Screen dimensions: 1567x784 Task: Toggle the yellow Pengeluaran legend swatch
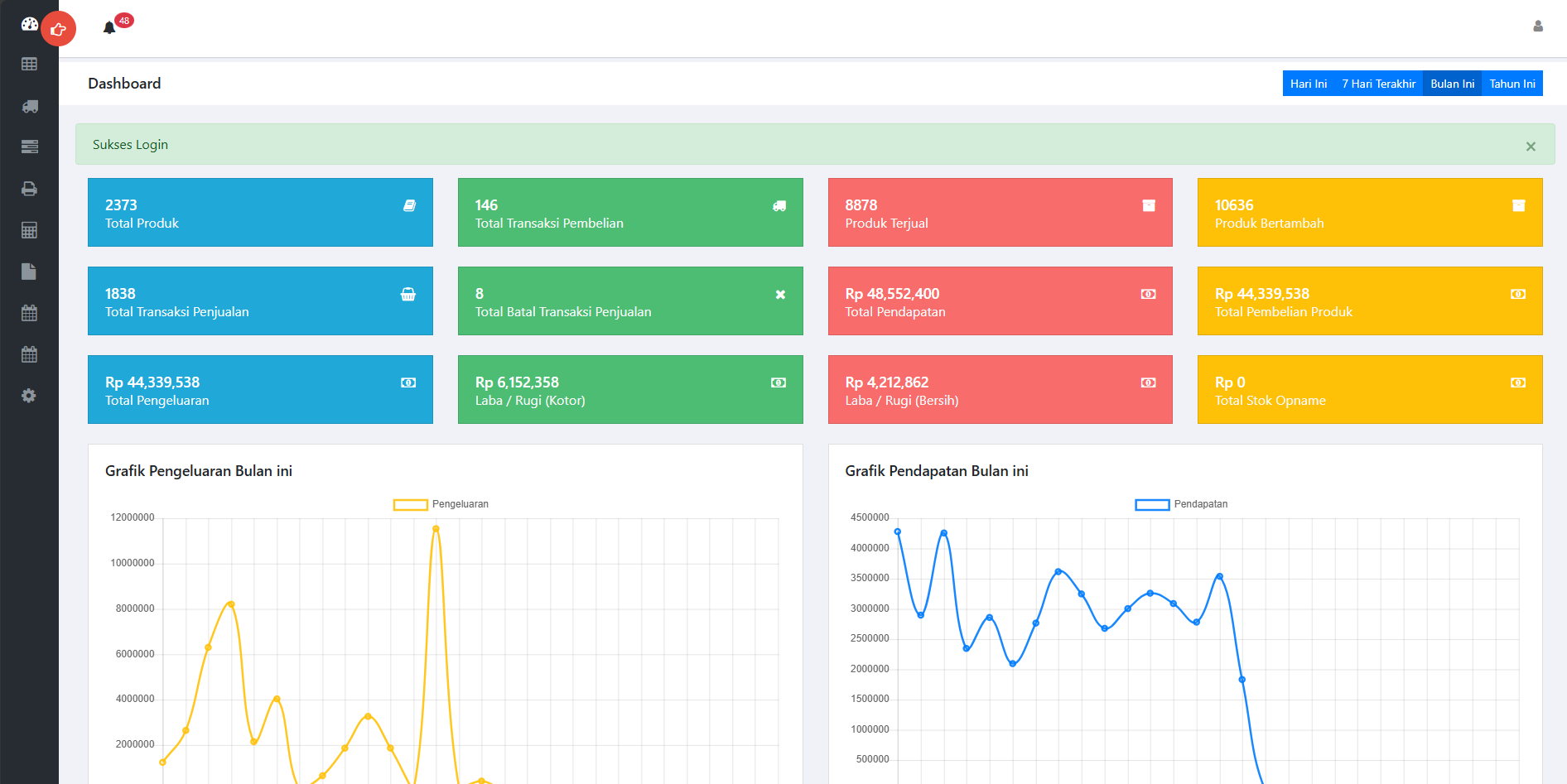[410, 505]
